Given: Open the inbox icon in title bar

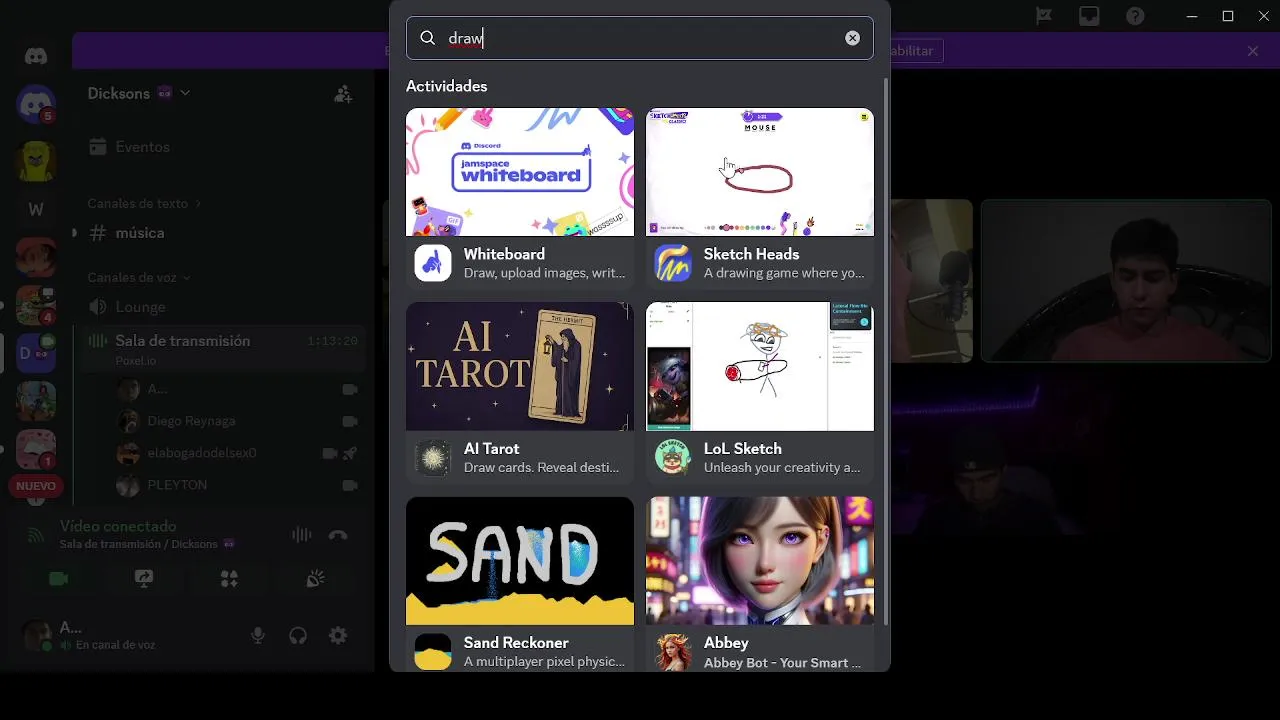Looking at the screenshot, I should tap(1089, 16).
